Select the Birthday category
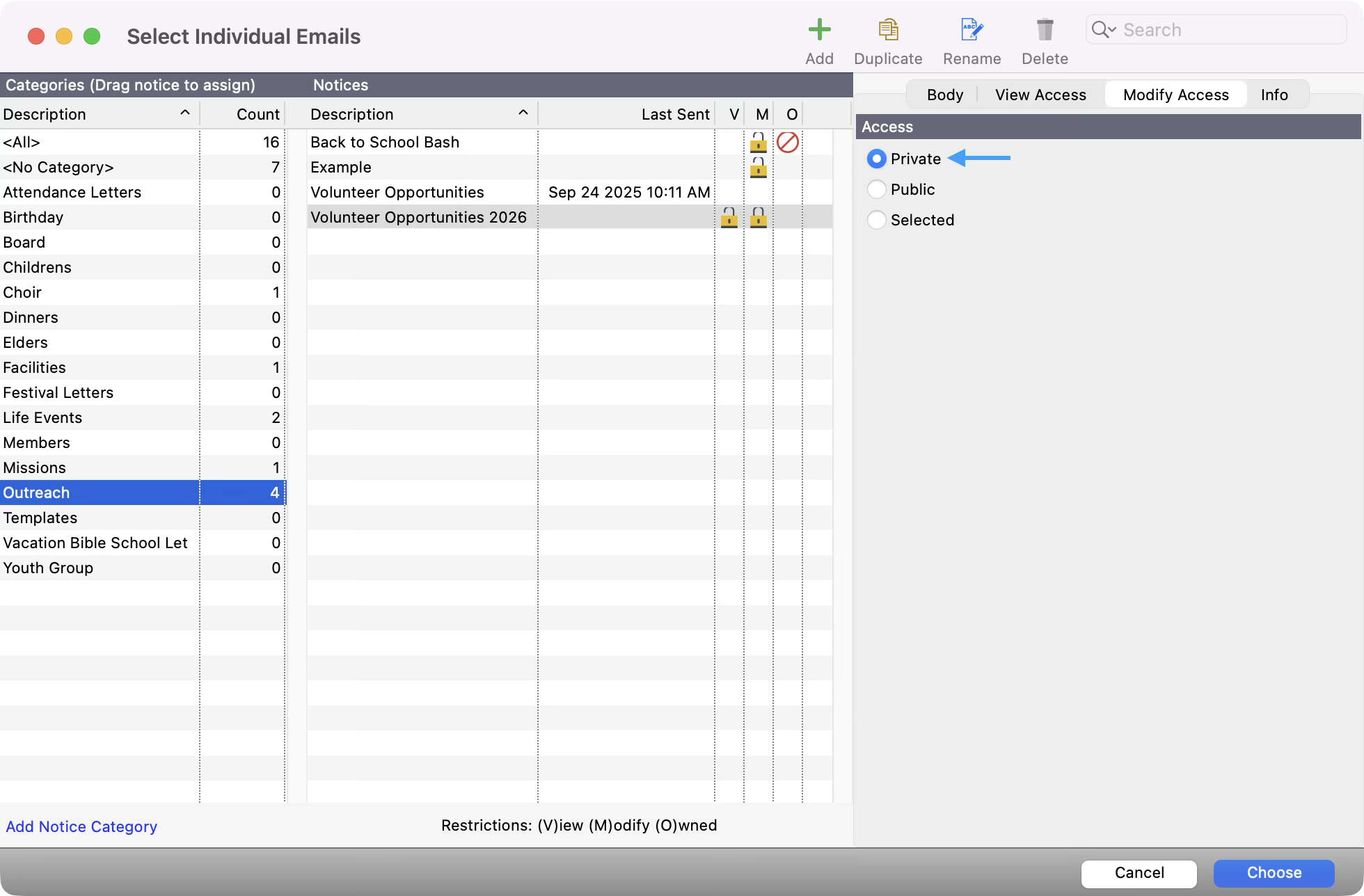The width and height of the screenshot is (1364, 896). (142, 218)
